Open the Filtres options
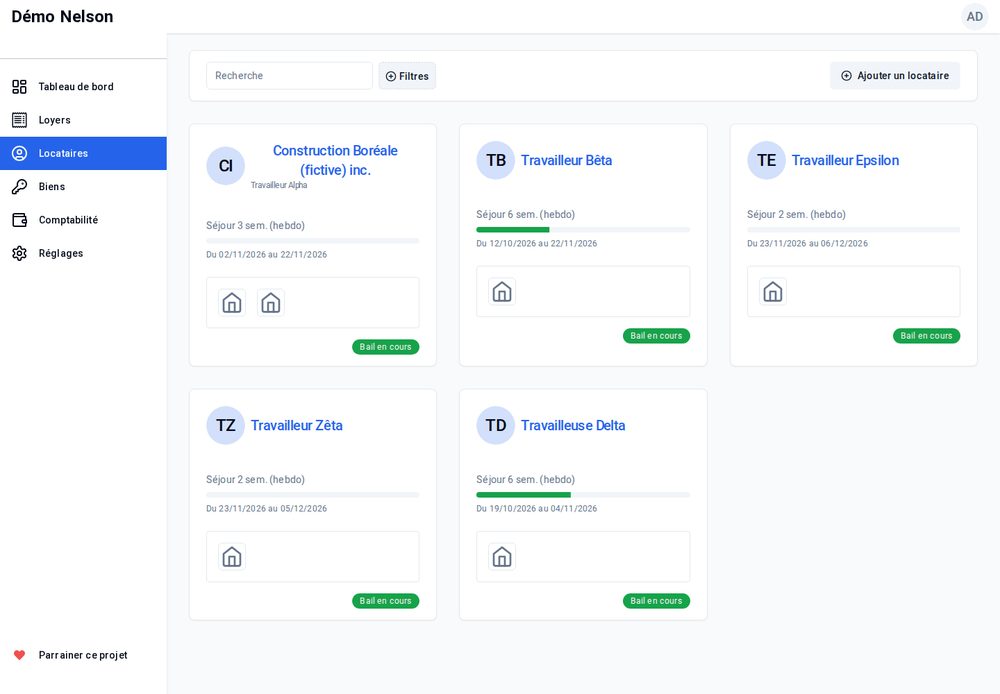The image size is (1000, 694). tap(407, 76)
